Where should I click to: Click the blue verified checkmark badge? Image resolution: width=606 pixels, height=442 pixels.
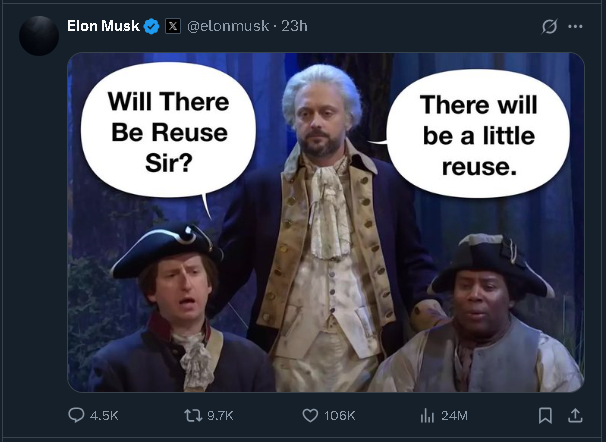pos(151,26)
